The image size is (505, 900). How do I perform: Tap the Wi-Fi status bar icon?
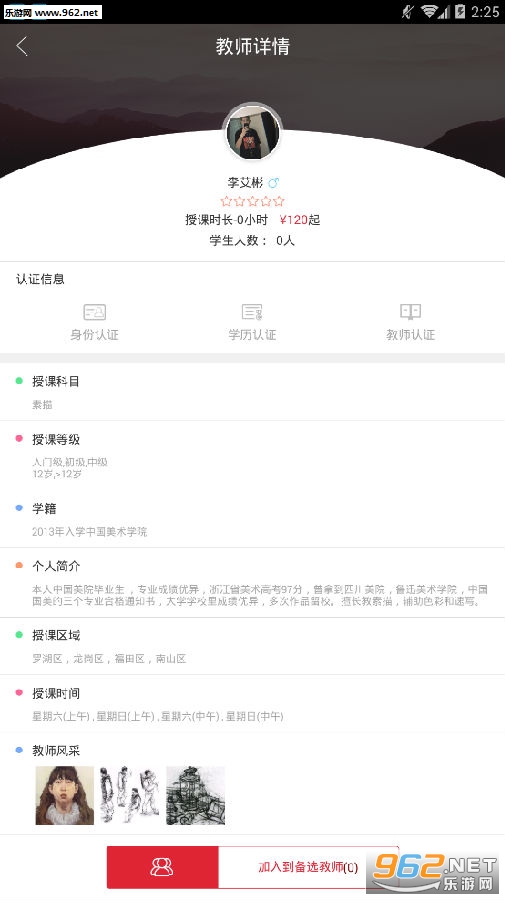point(429,11)
